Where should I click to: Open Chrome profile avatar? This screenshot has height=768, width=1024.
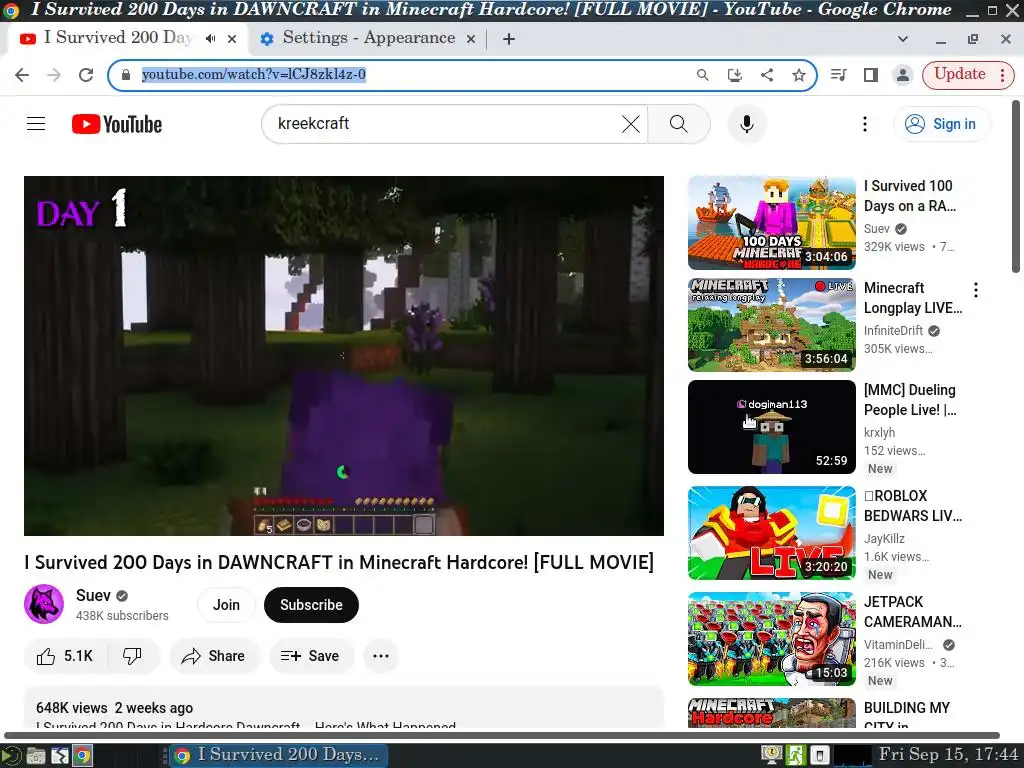point(903,75)
